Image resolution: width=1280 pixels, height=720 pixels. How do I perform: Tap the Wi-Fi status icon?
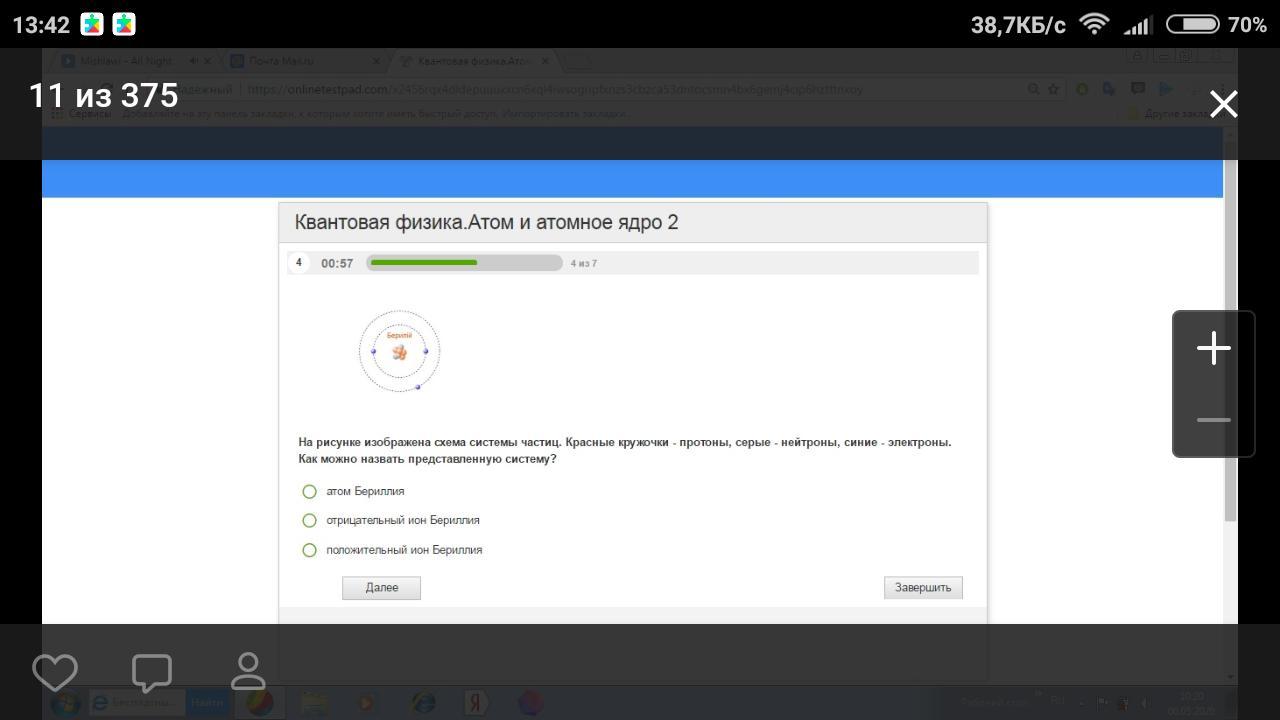[1095, 24]
